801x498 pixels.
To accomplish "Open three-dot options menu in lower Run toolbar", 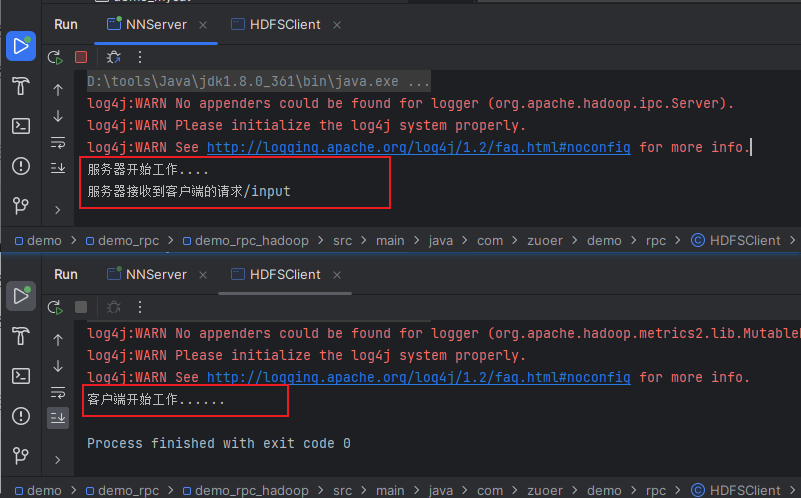I will point(139,307).
